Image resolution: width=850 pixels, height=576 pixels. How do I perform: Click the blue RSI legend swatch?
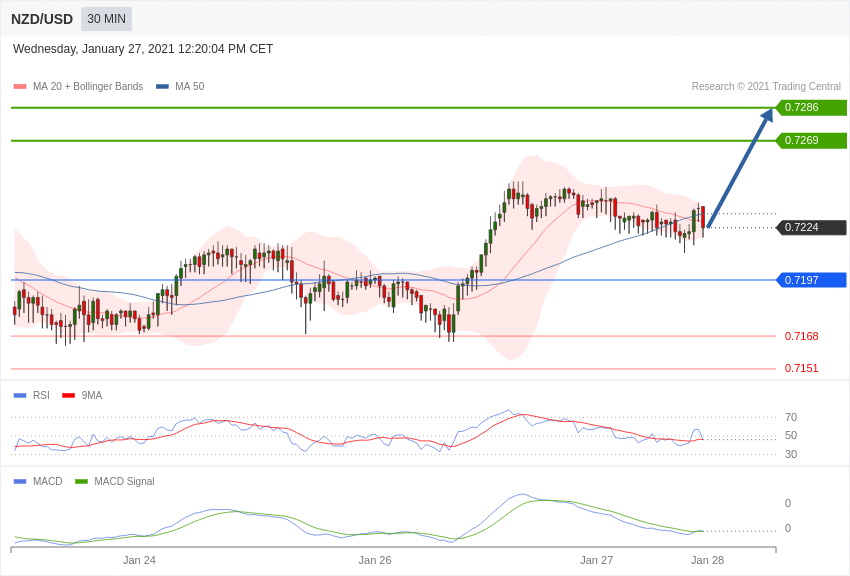[x=20, y=396]
